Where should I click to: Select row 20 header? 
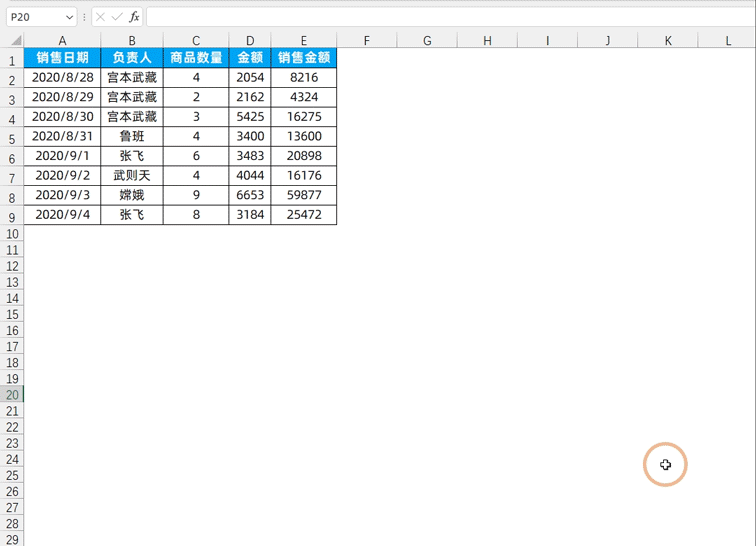11,395
